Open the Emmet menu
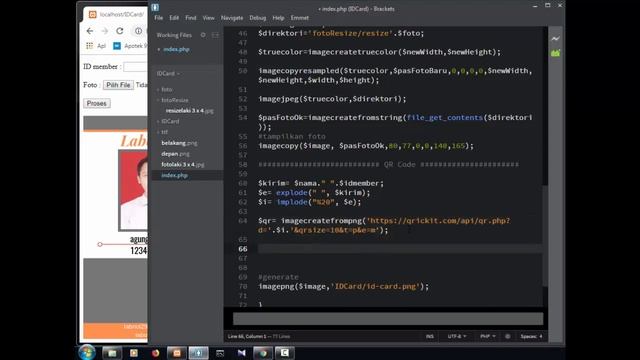Screen dimensions: 640x360 (300, 18)
